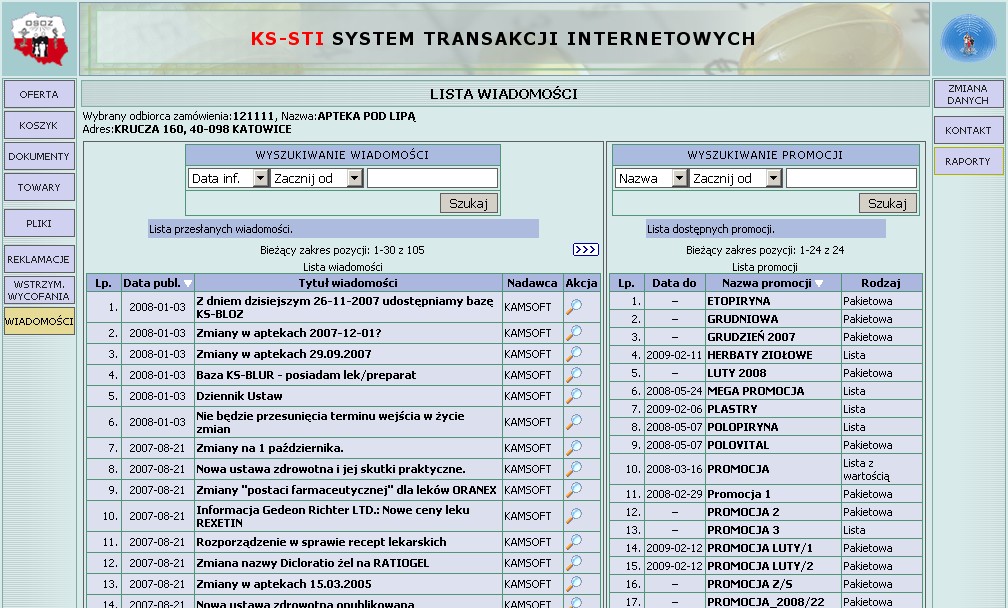The image size is (1008, 608).
Task: Open the OFERTA menu section
Action: 39,94
